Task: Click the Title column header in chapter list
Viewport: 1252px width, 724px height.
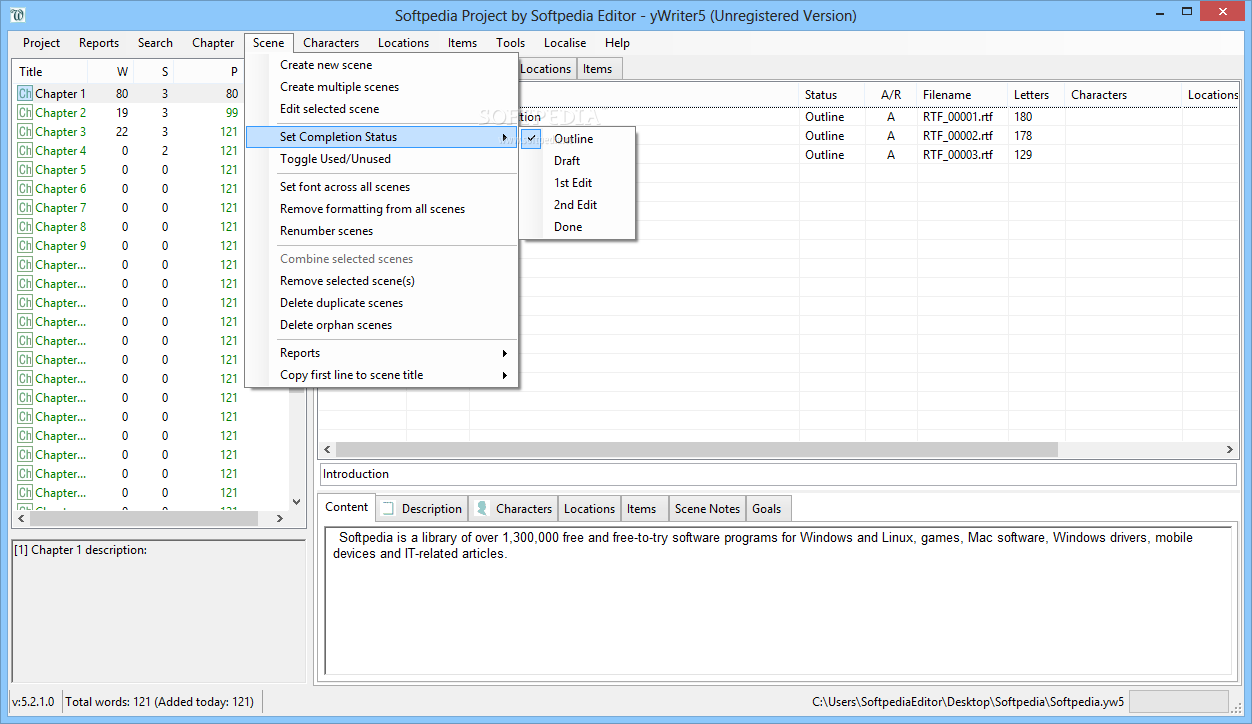Action: (51, 72)
